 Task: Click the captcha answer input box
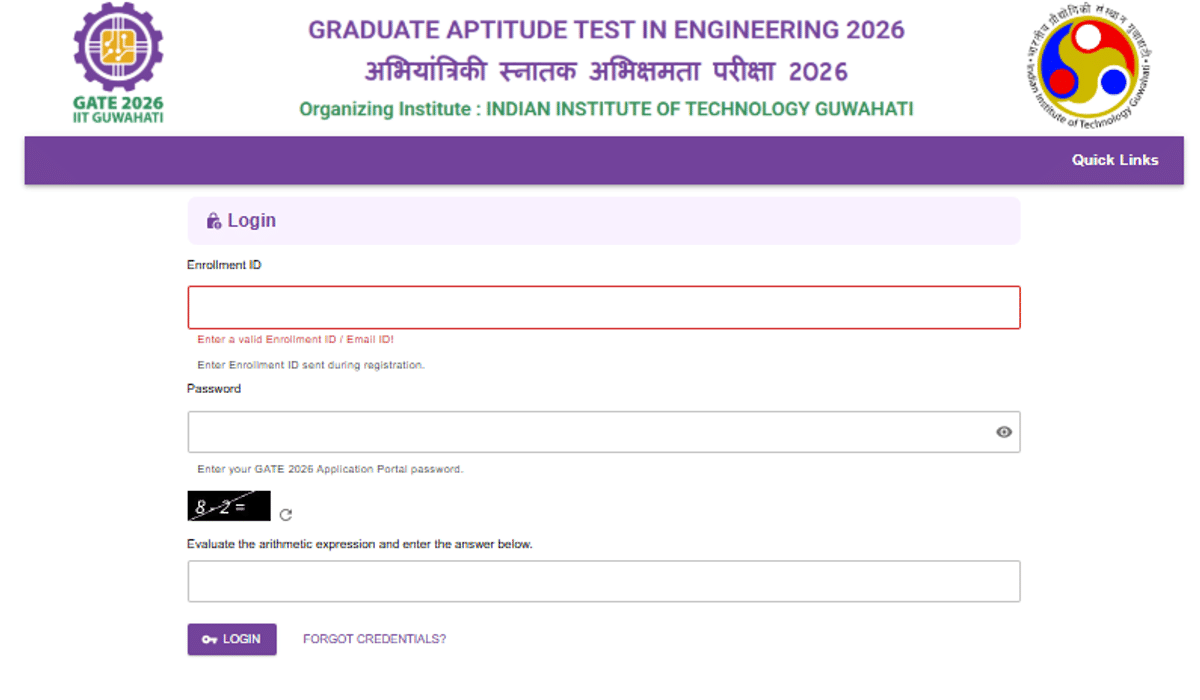click(x=604, y=580)
